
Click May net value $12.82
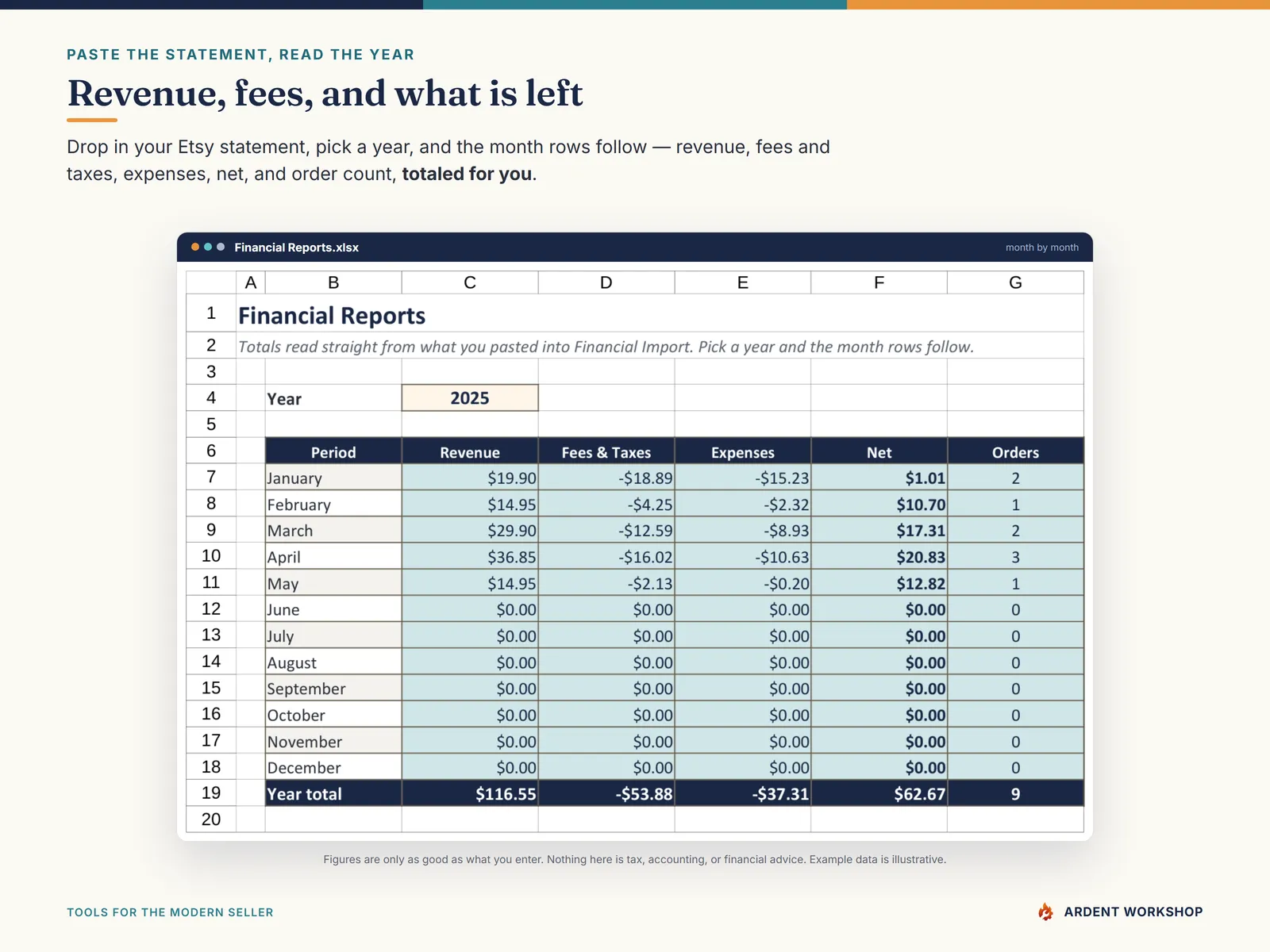879,583
